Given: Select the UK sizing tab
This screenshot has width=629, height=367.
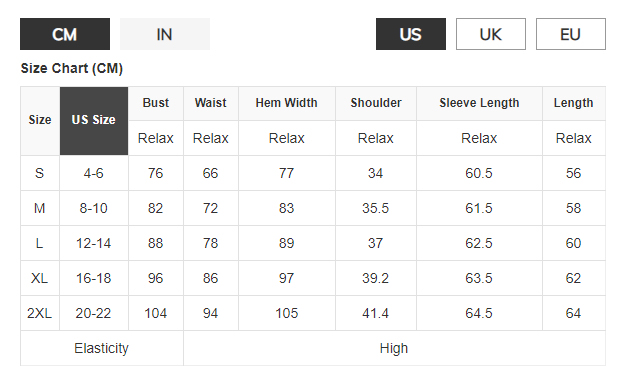Looking at the screenshot, I should point(491,34).
